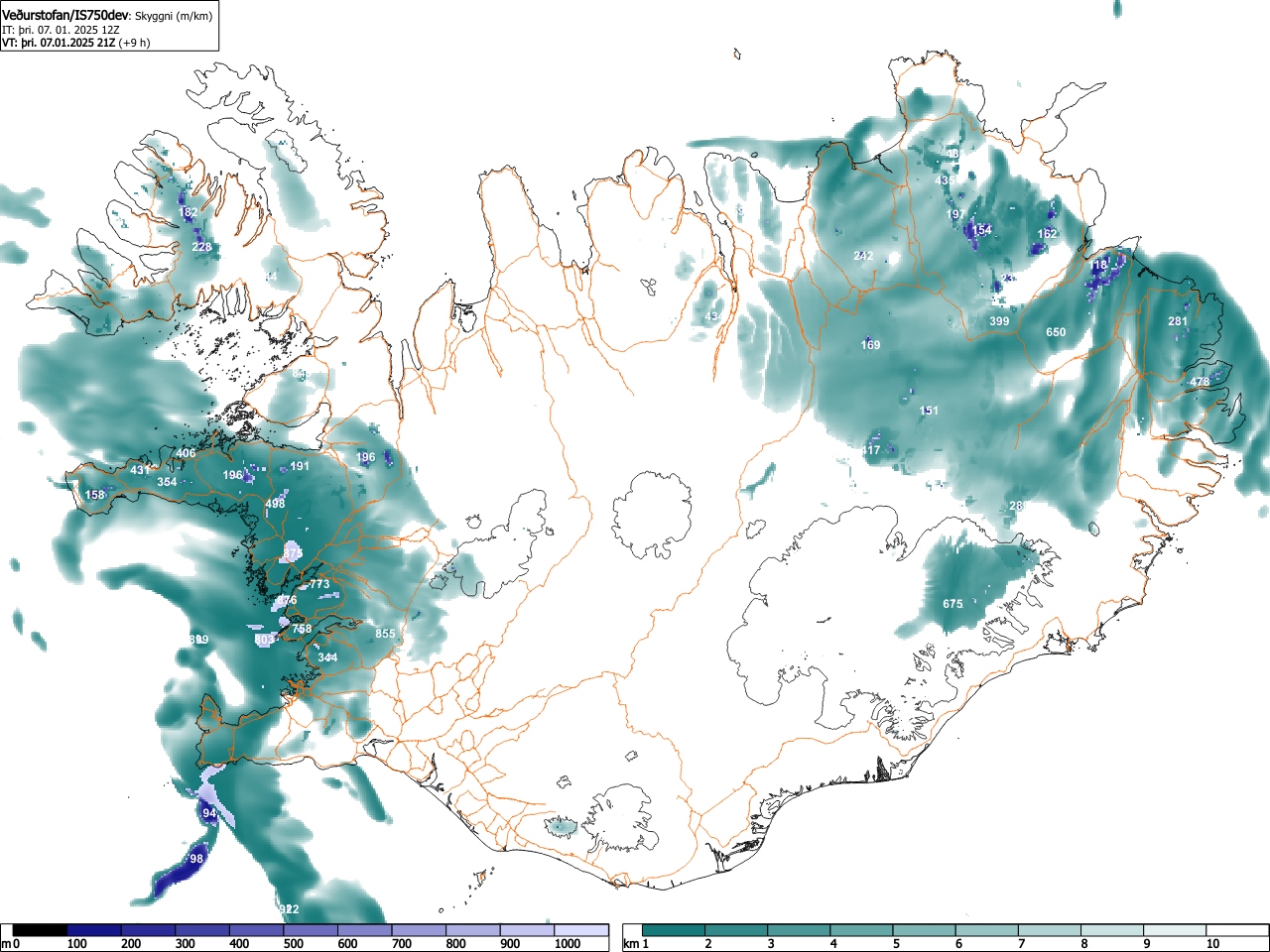The image size is (1270, 952).
Task: Pick the lavender swatch right of 1000
Action: pos(581,930)
